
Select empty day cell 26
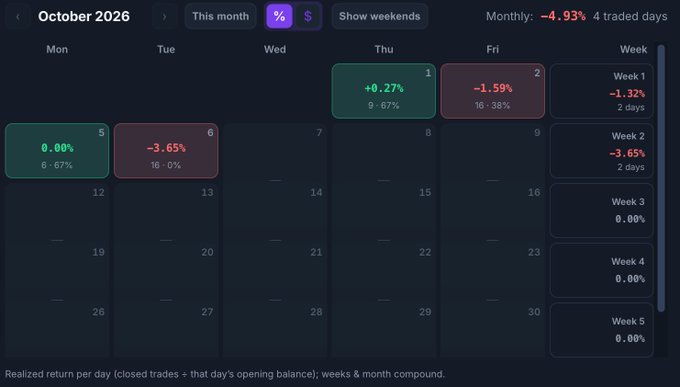click(x=57, y=330)
